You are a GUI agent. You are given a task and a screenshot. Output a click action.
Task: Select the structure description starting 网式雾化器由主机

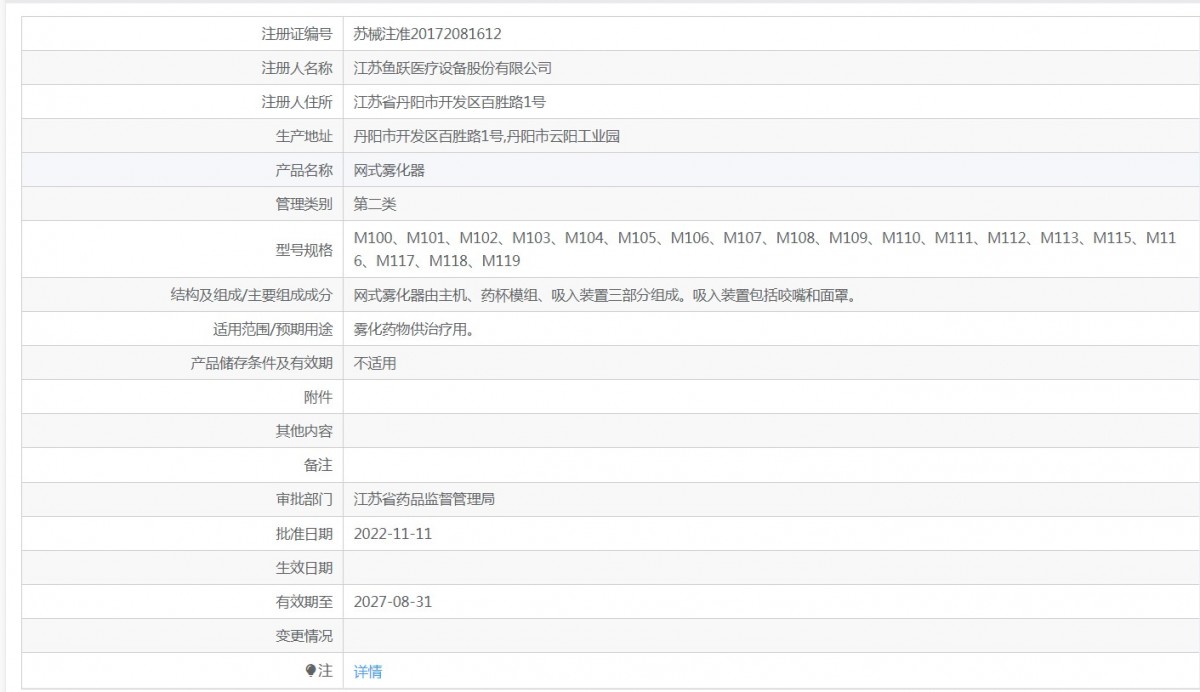pyautogui.click(x=605, y=296)
